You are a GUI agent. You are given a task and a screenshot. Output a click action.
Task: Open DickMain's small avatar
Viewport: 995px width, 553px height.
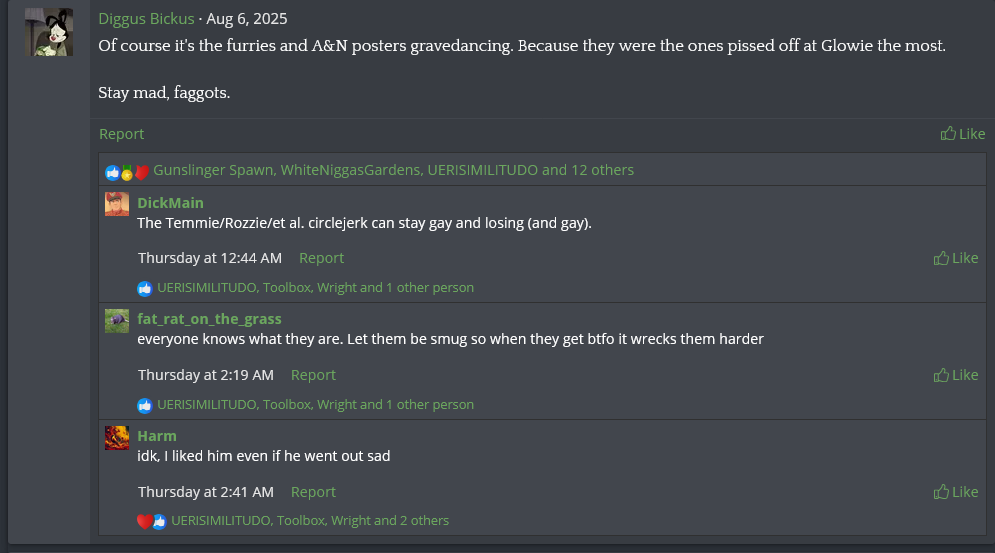point(117,204)
